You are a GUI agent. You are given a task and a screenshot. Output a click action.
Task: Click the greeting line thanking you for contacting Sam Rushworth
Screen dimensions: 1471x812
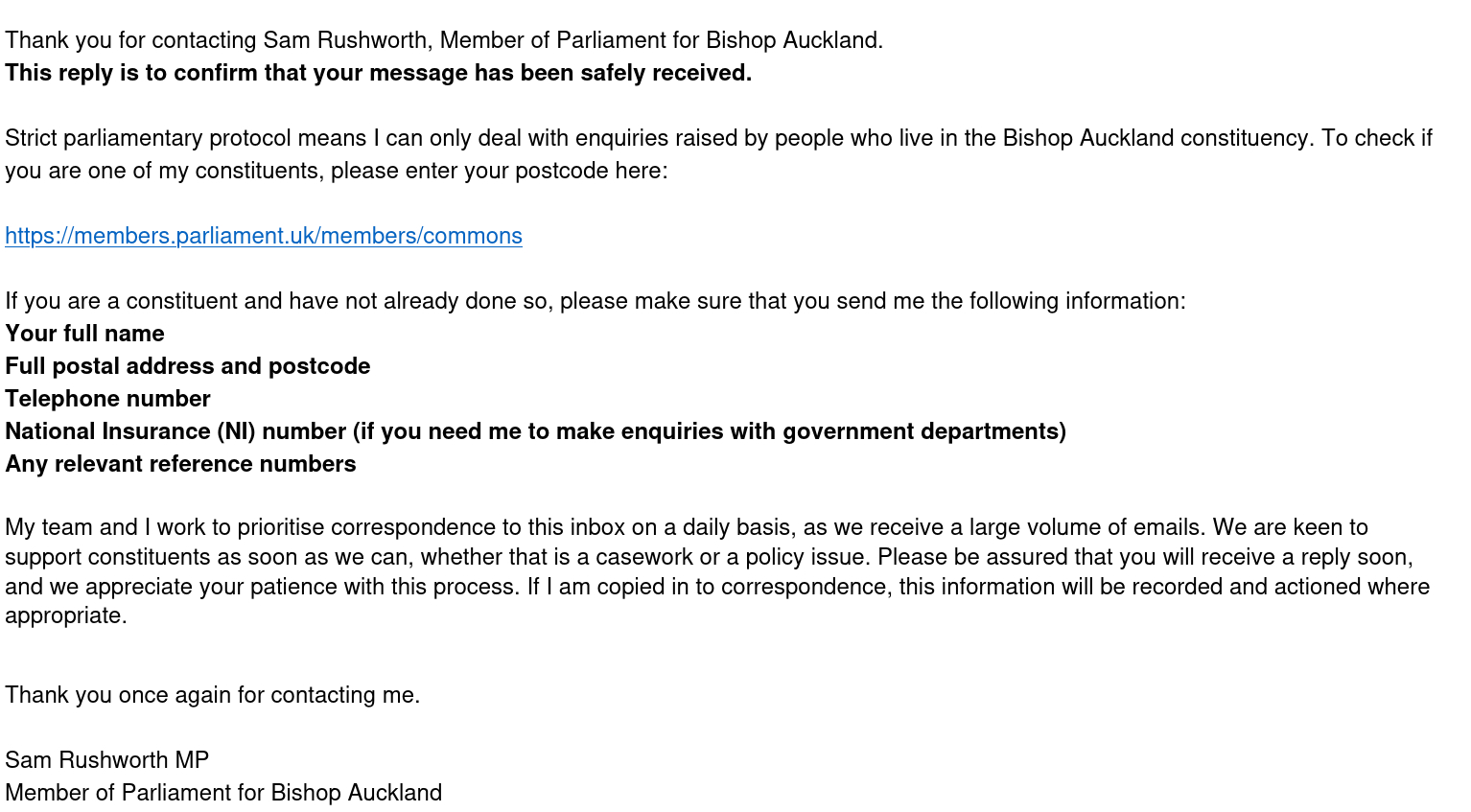[443, 40]
